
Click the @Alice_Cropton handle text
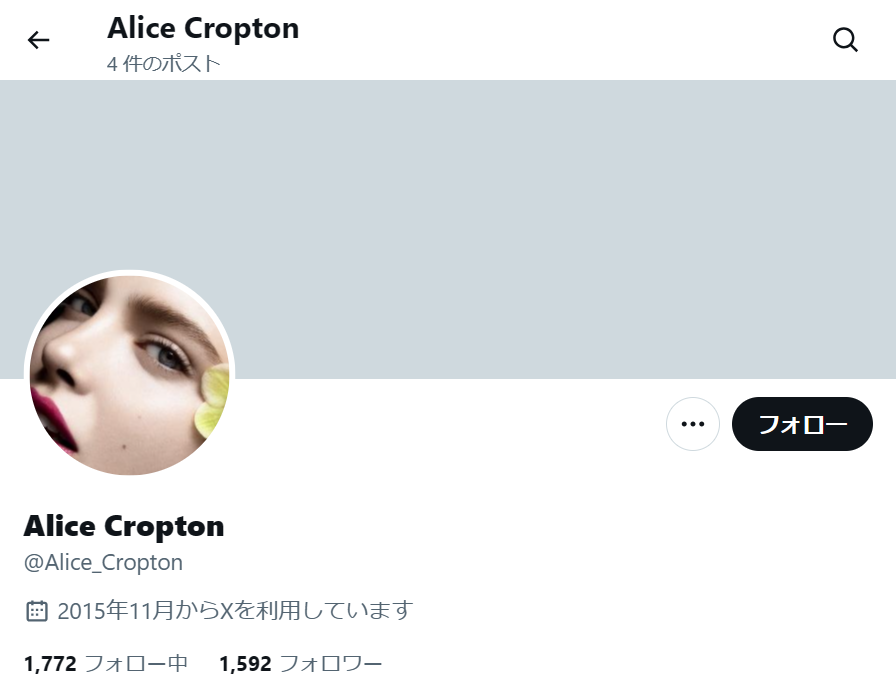[x=103, y=563]
